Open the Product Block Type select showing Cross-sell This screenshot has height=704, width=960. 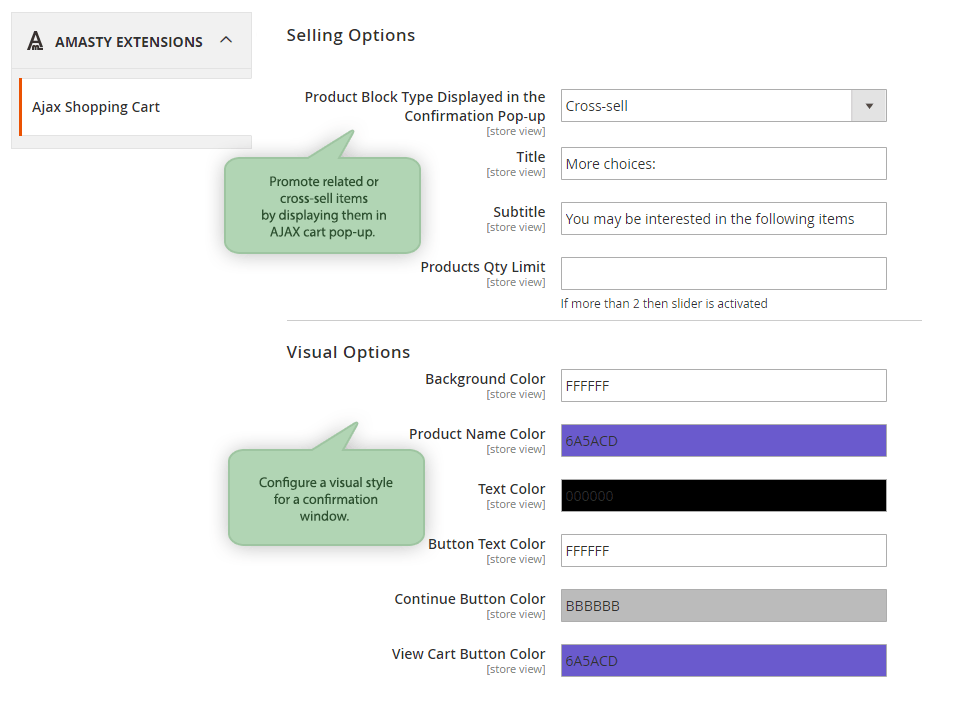[x=706, y=106]
